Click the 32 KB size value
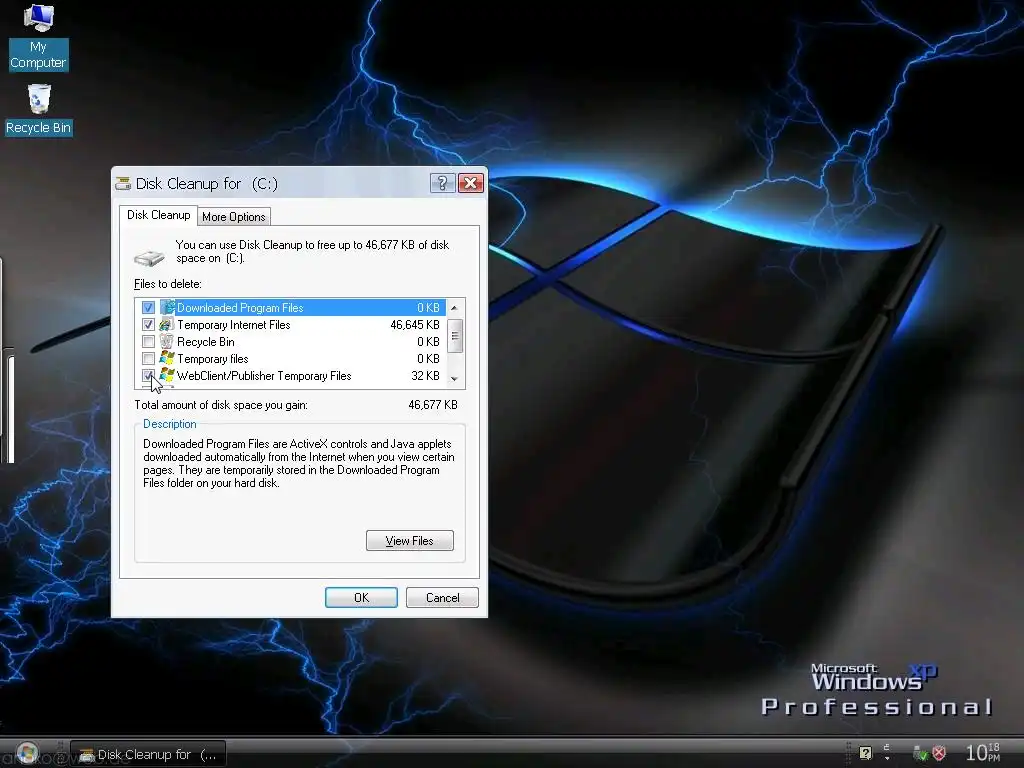 coord(425,376)
